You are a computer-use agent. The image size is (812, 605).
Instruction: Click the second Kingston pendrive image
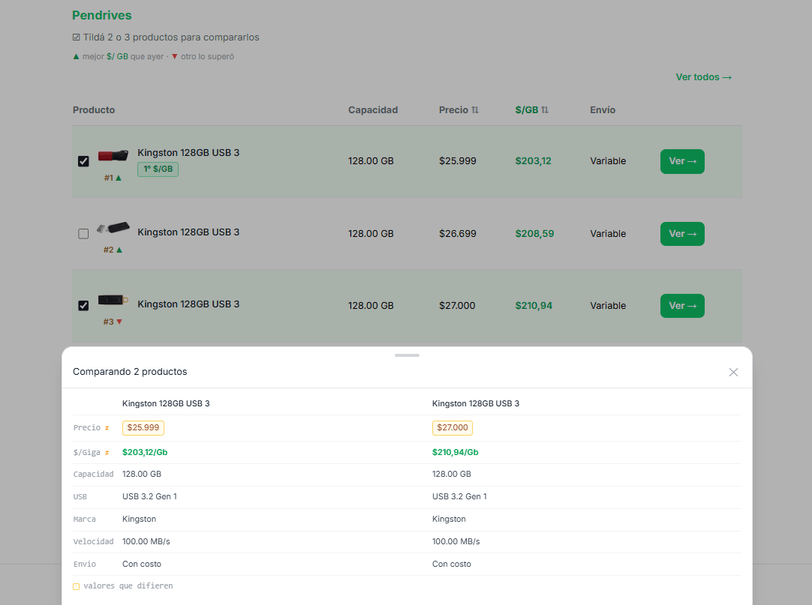pos(113,227)
